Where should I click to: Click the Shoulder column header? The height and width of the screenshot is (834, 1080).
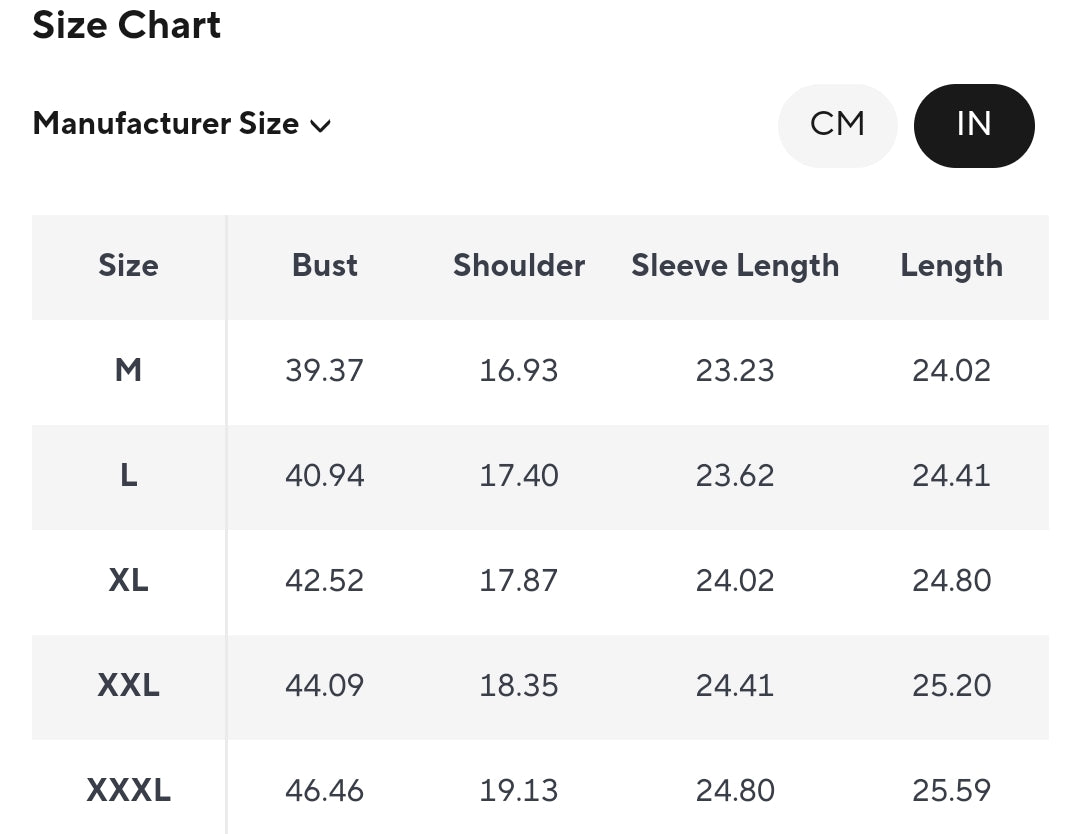pos(519,266)
